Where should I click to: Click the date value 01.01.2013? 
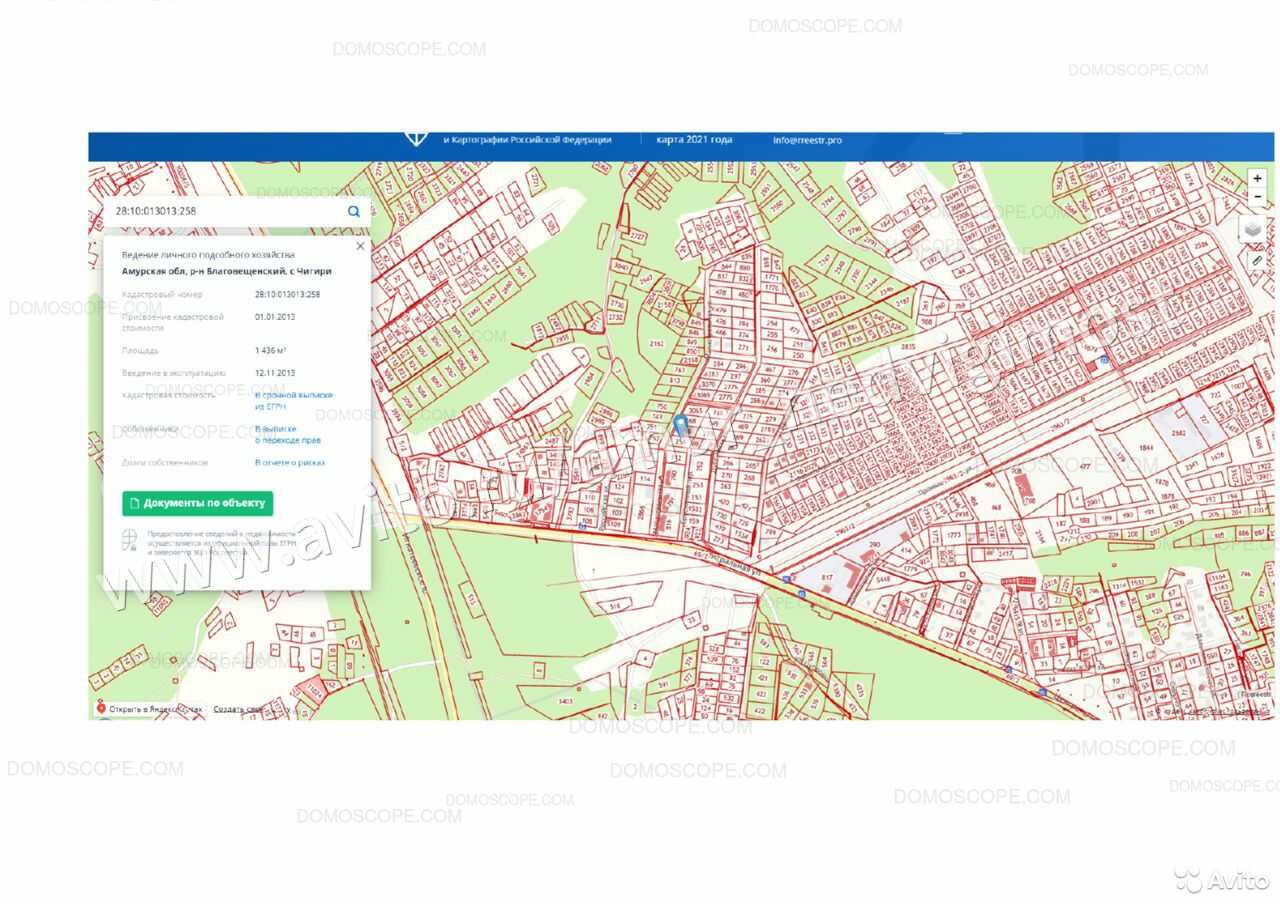[275, 317]
